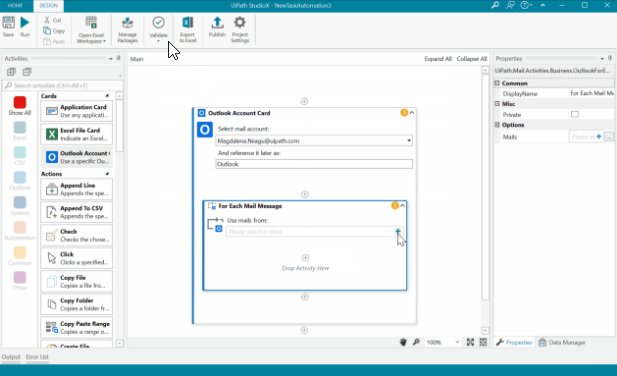Screen dimensions: 617x376
Task: Filter activities by System category
Action: [x=20, y=206]
